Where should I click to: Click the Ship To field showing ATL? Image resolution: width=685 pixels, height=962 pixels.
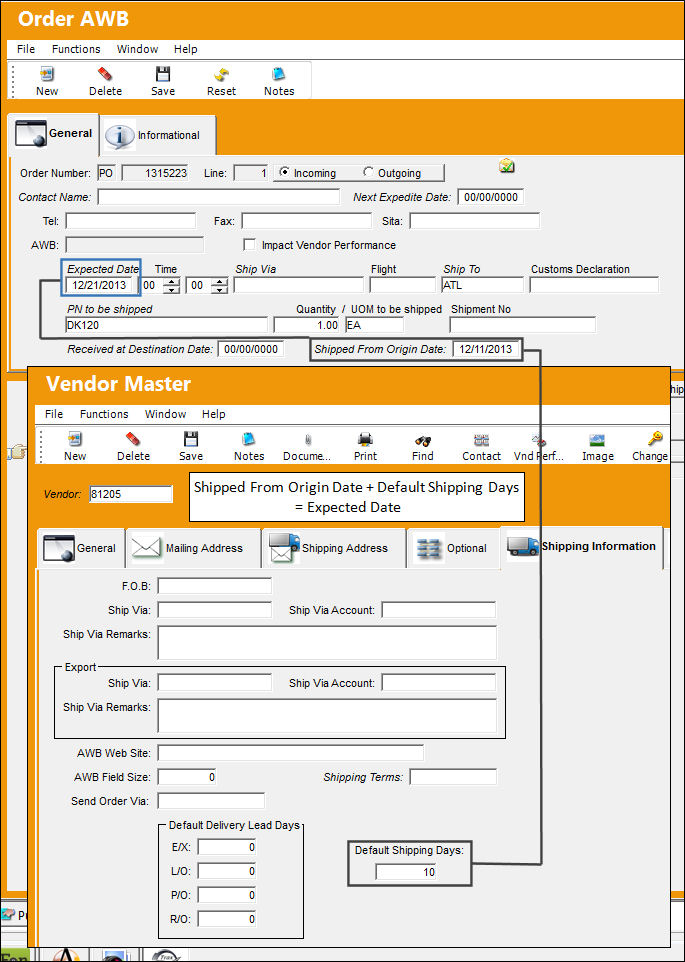click(483, 285)
